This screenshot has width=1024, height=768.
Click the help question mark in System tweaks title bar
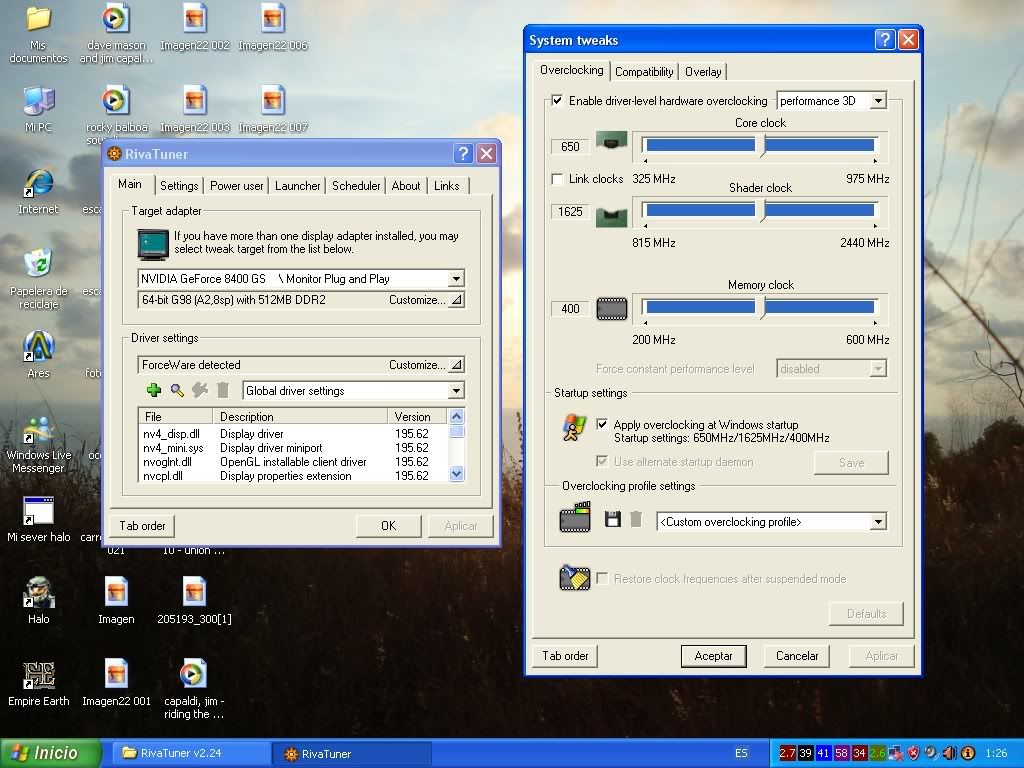click(884, 40)
